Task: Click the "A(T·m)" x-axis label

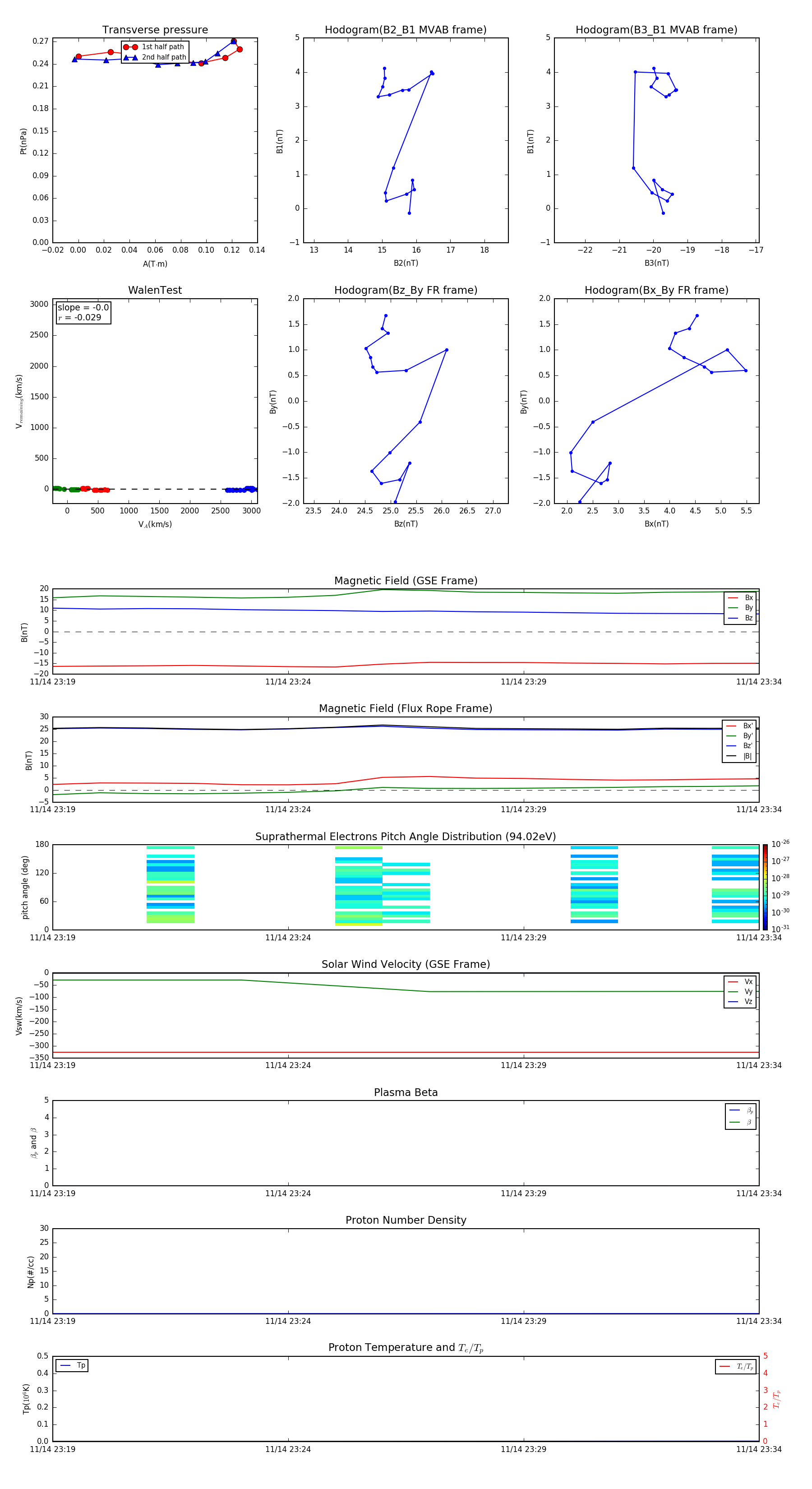Action: tap(155, 264)
